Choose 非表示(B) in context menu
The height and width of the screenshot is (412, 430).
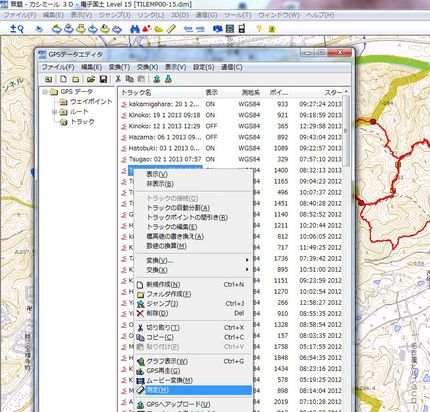pos(193,184)
